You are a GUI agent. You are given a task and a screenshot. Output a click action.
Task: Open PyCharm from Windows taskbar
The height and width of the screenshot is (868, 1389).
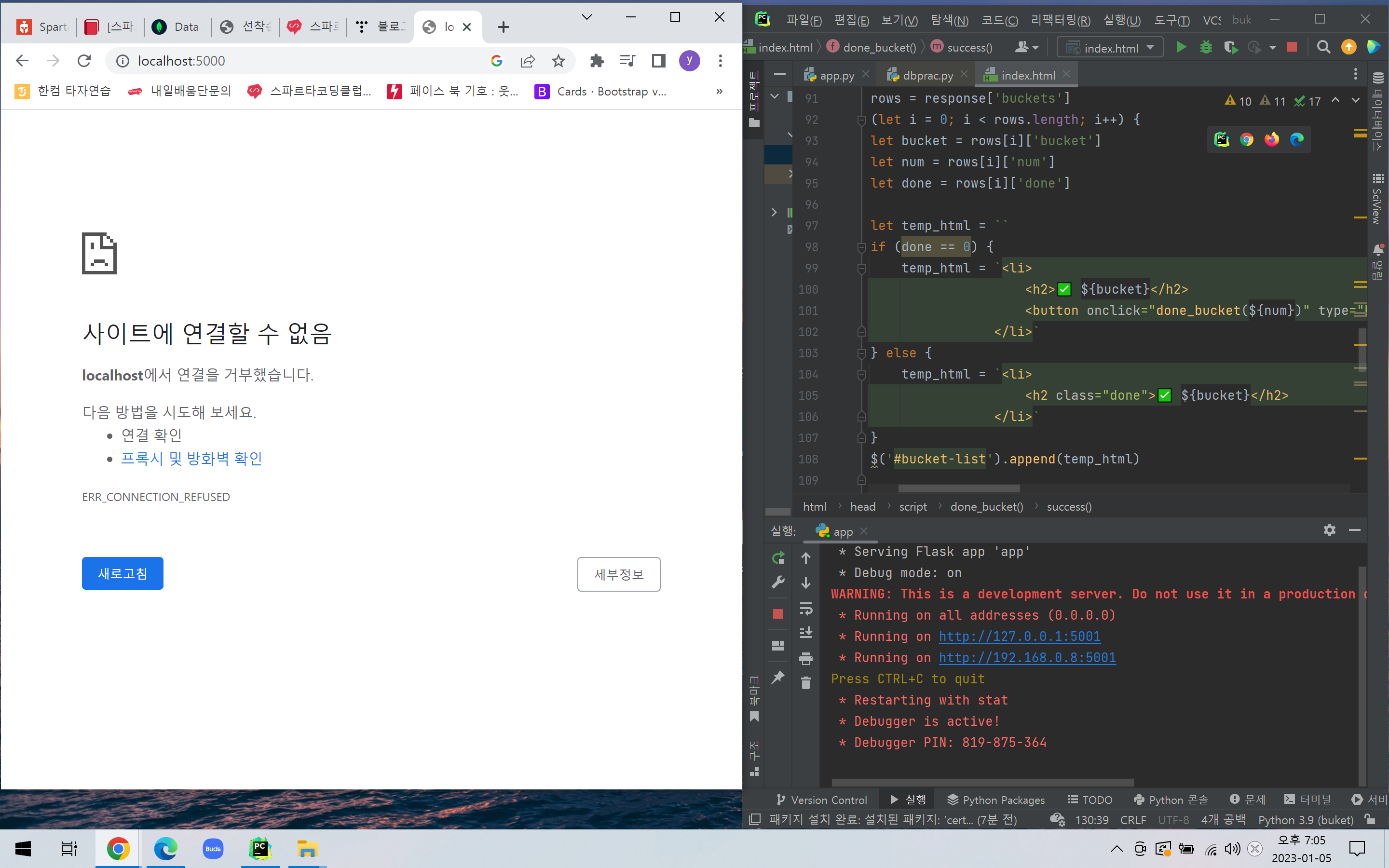coord(260,849)
